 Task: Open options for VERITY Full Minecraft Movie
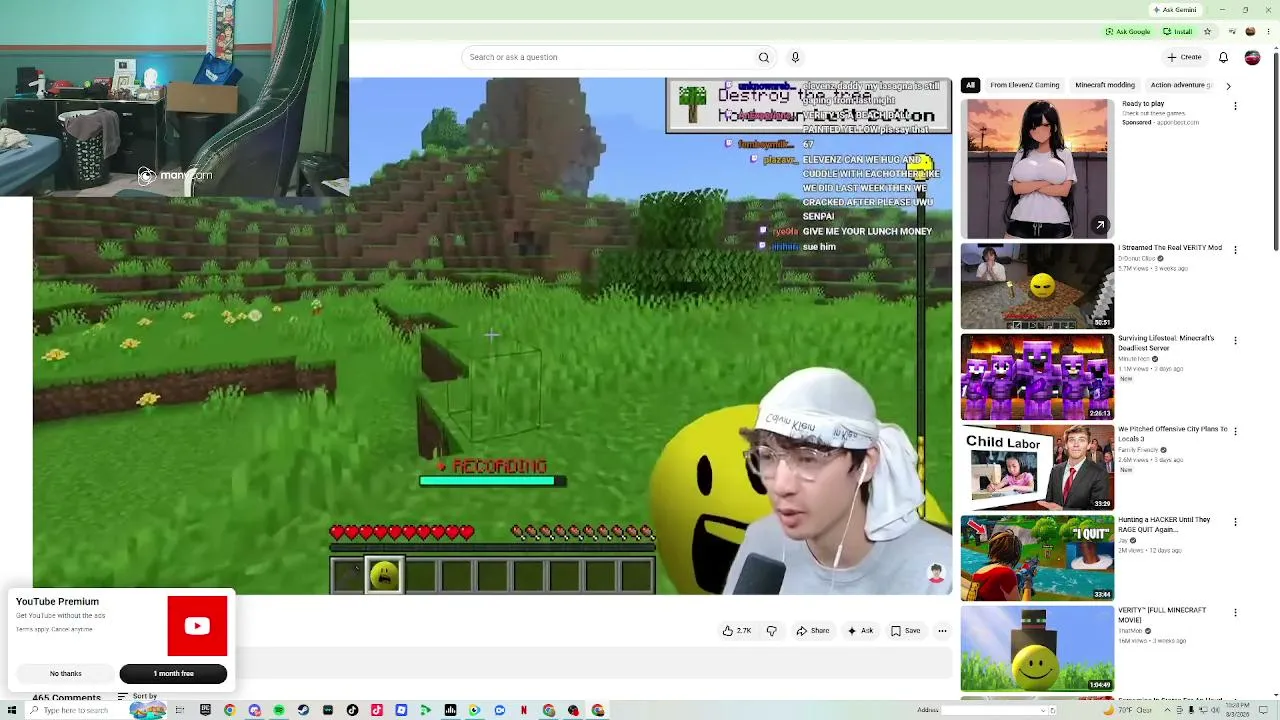[x=1235, y=612]
